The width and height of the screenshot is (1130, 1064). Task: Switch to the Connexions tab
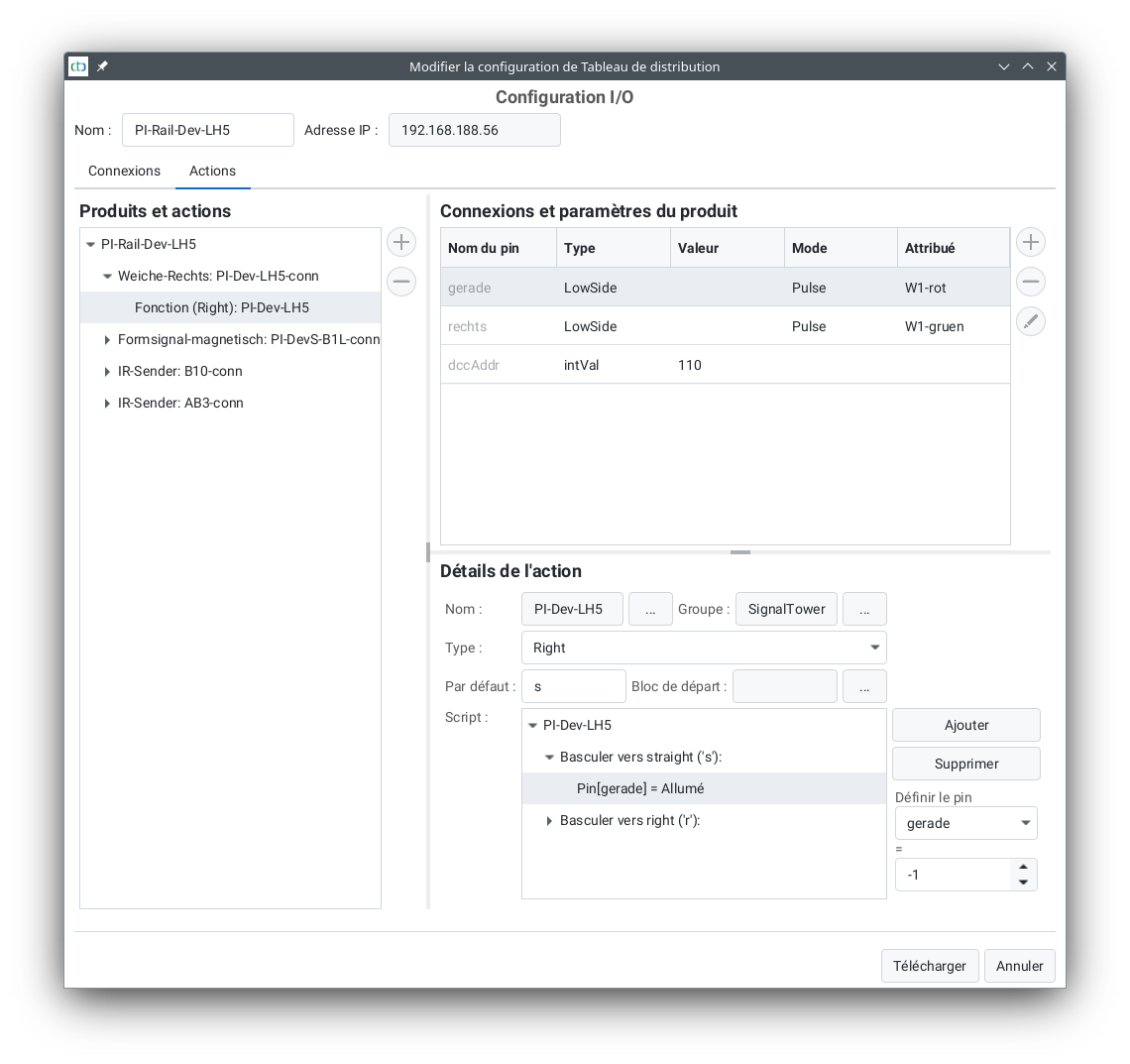pos(124,171)
